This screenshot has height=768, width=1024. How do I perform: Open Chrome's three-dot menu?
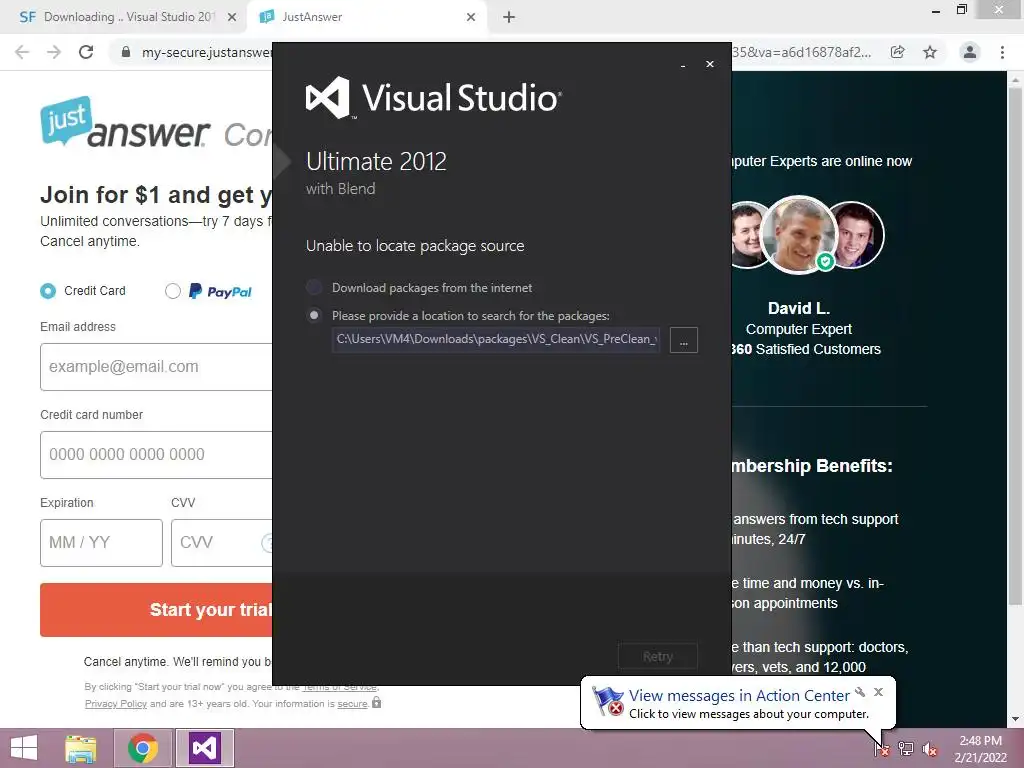1002,52
